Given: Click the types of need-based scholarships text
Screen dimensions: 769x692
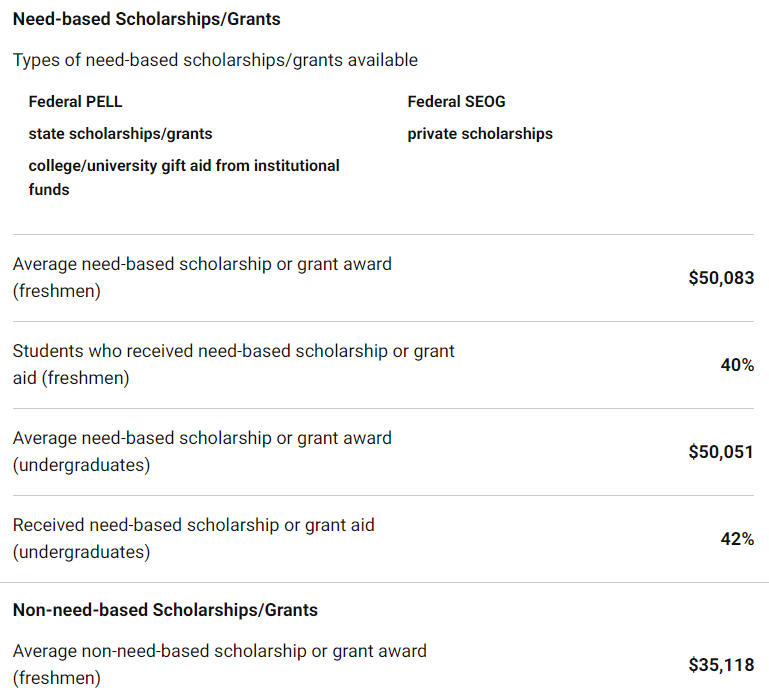Looking at the screenshot, I should 215,60.
